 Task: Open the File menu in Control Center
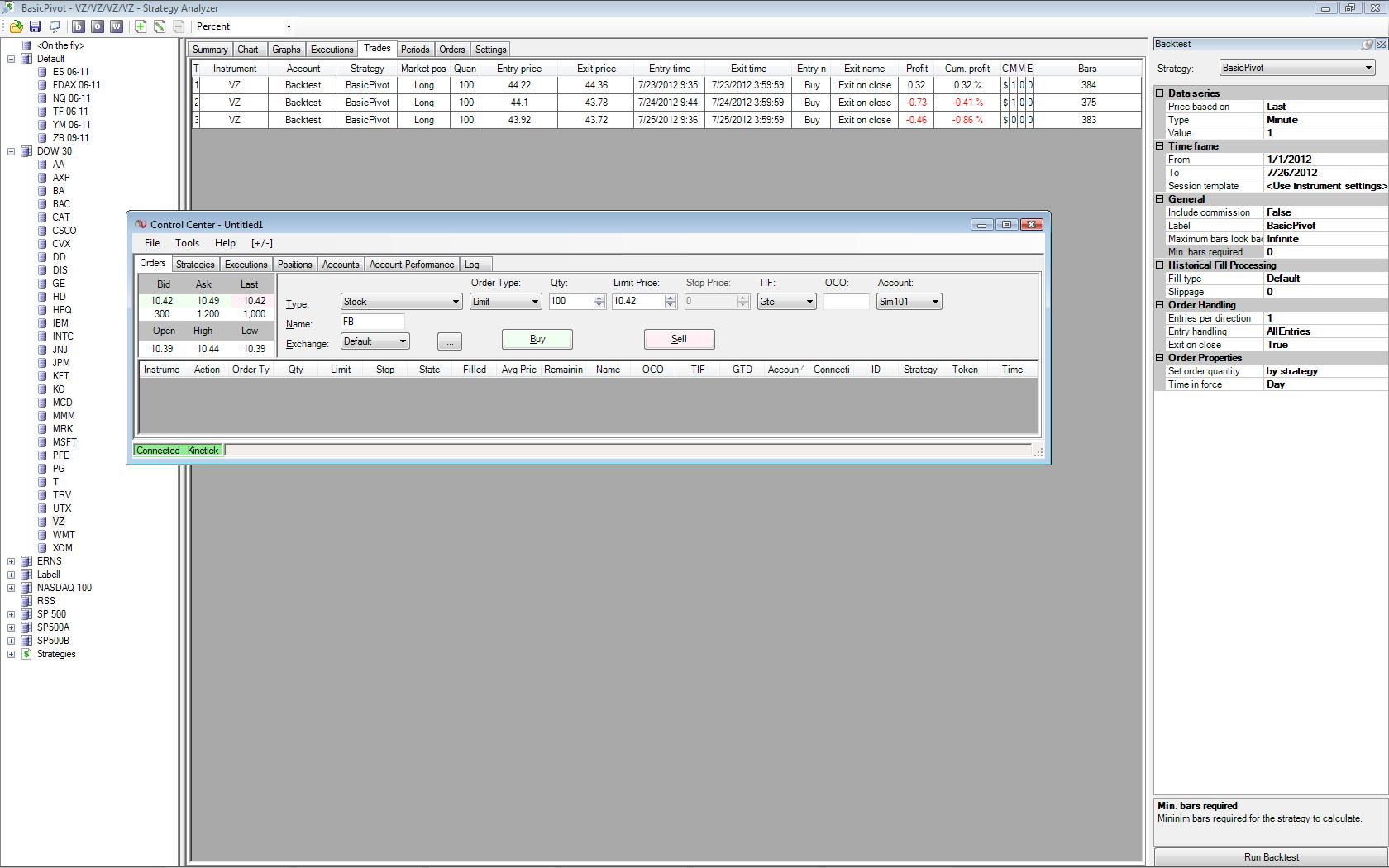152,243
